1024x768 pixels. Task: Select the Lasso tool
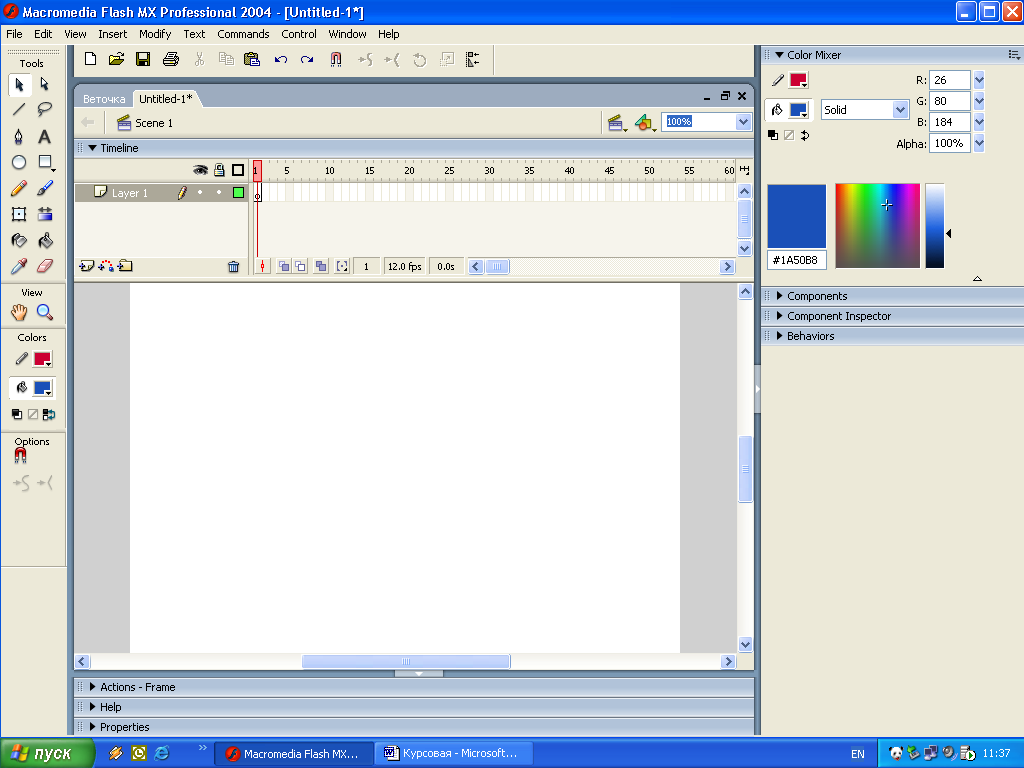44,110
